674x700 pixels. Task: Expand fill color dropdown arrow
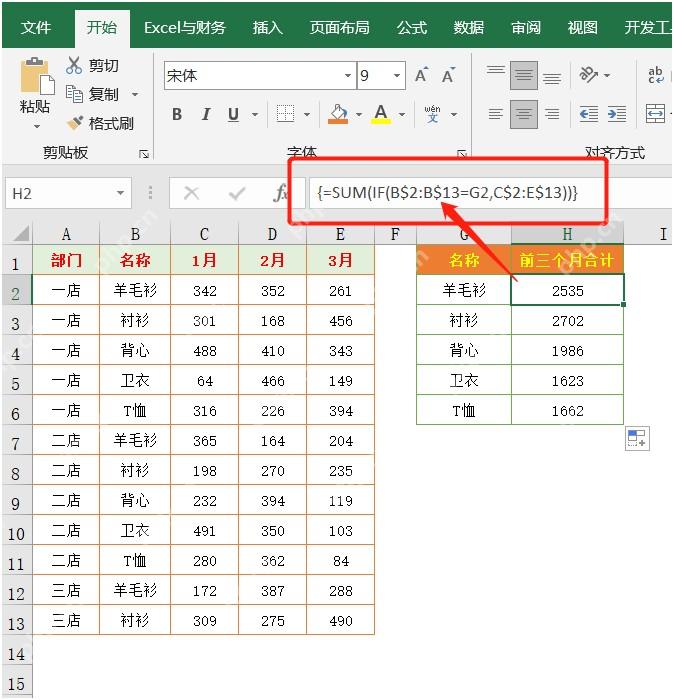tap(359, 115)
